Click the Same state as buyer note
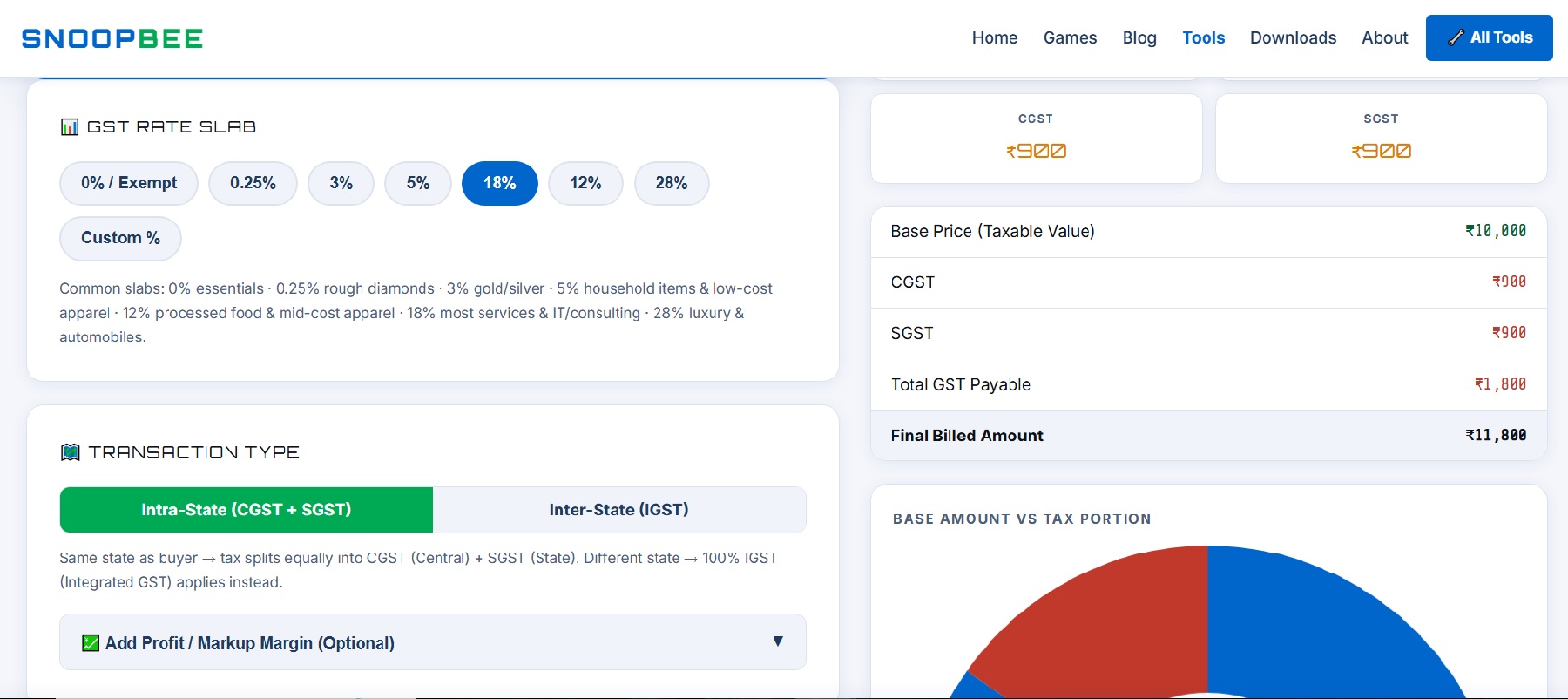1568x699 pixels. click(x=419, y=570)
